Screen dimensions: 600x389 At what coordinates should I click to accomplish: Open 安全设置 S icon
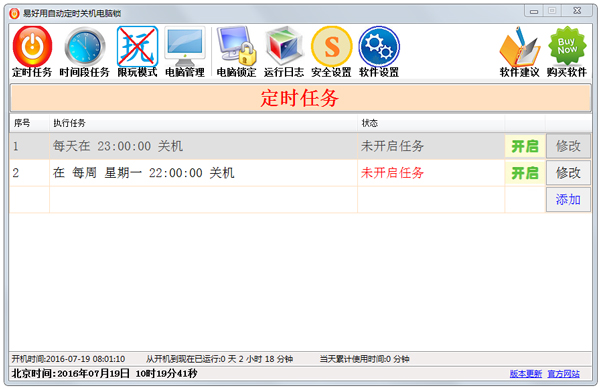click(331, 52)
